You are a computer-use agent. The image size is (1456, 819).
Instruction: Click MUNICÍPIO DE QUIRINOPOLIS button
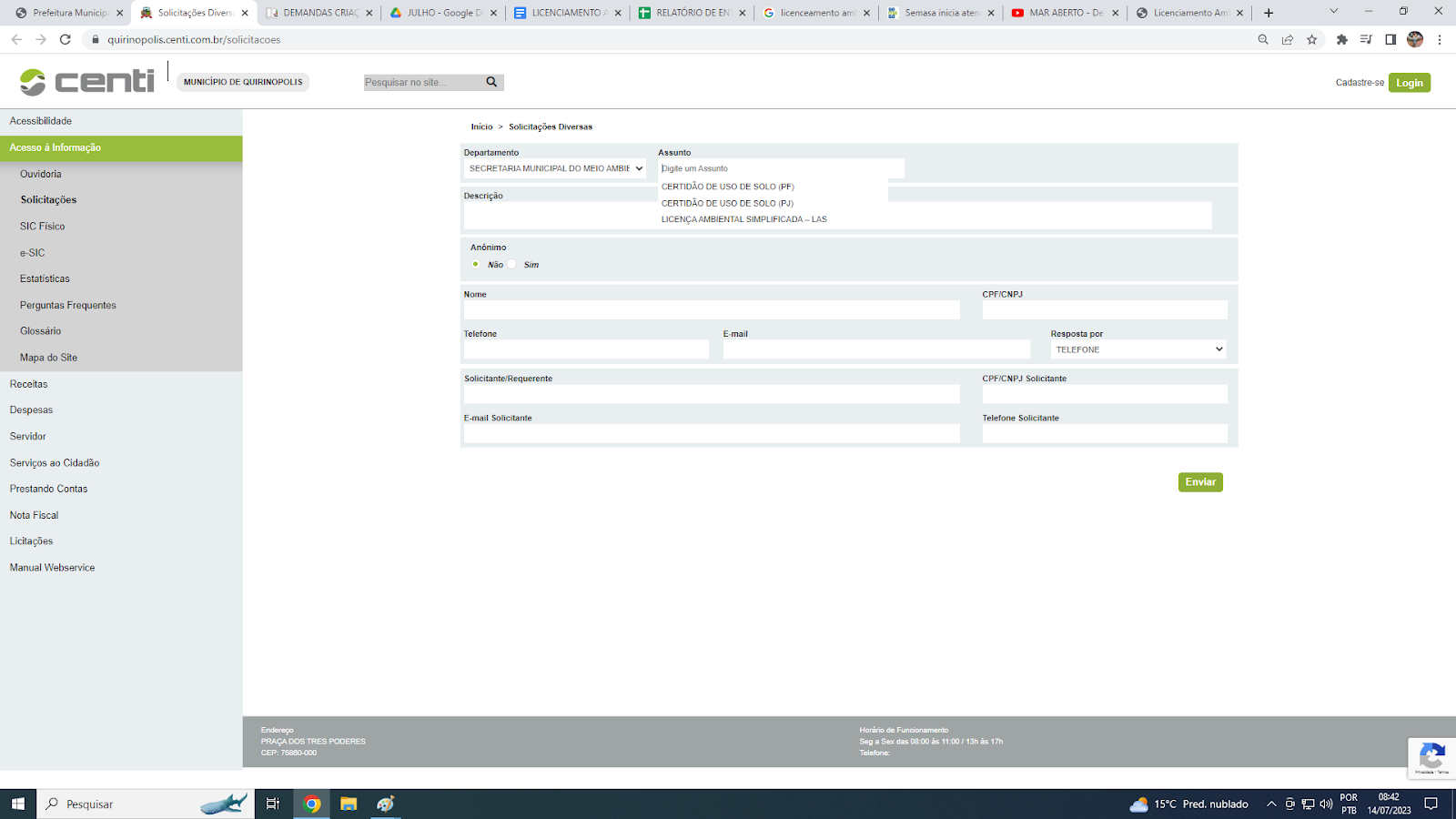click(243, 82)
